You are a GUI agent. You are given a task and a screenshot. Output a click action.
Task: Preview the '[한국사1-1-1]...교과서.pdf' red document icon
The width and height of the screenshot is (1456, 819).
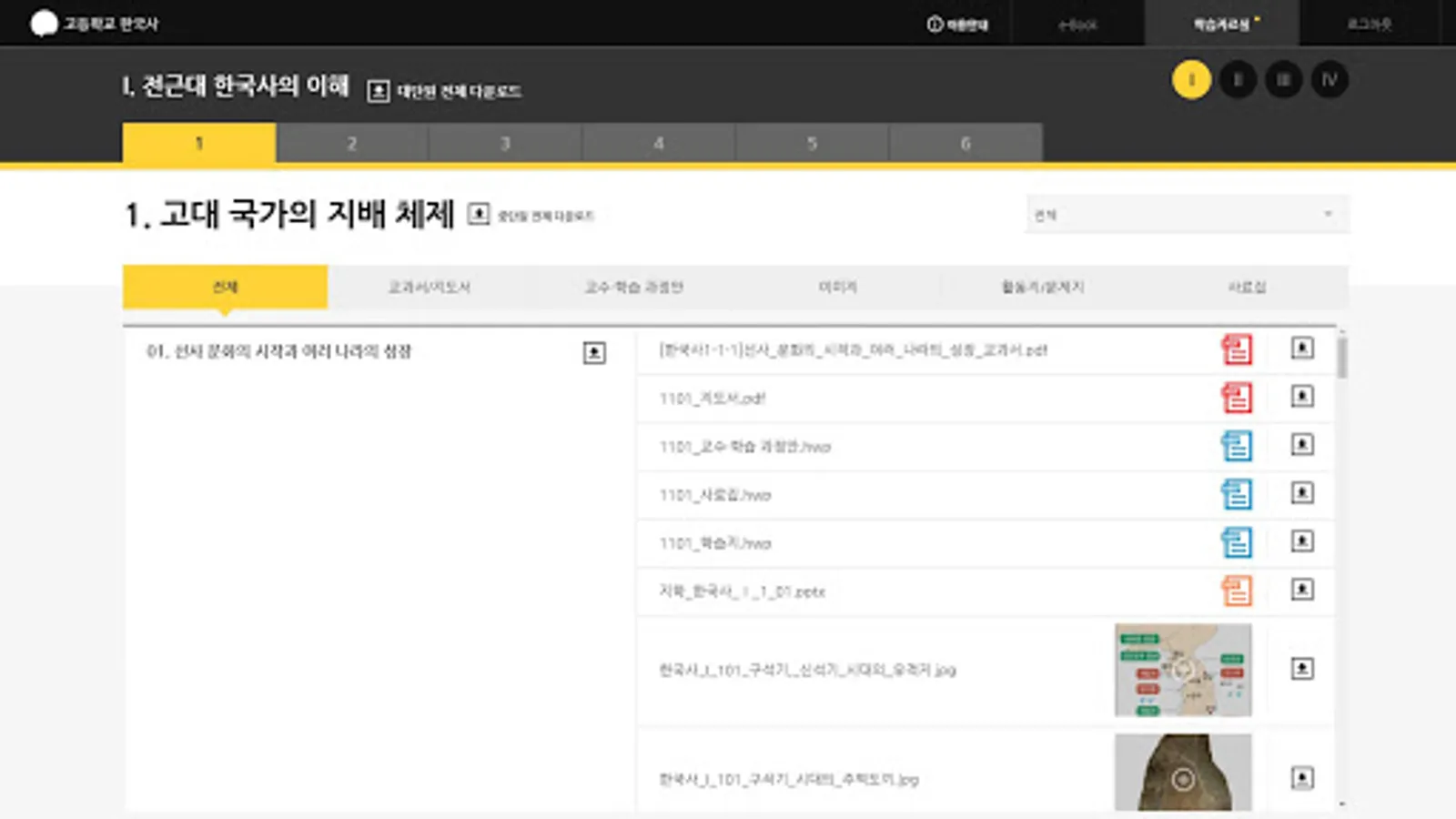click(1237, 349)
